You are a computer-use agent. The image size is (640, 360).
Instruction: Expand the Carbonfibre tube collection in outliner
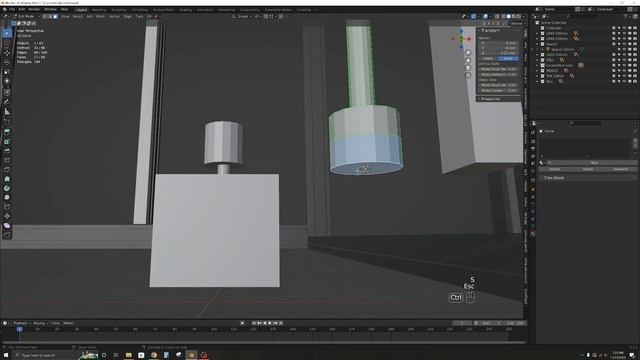(538, 65)
